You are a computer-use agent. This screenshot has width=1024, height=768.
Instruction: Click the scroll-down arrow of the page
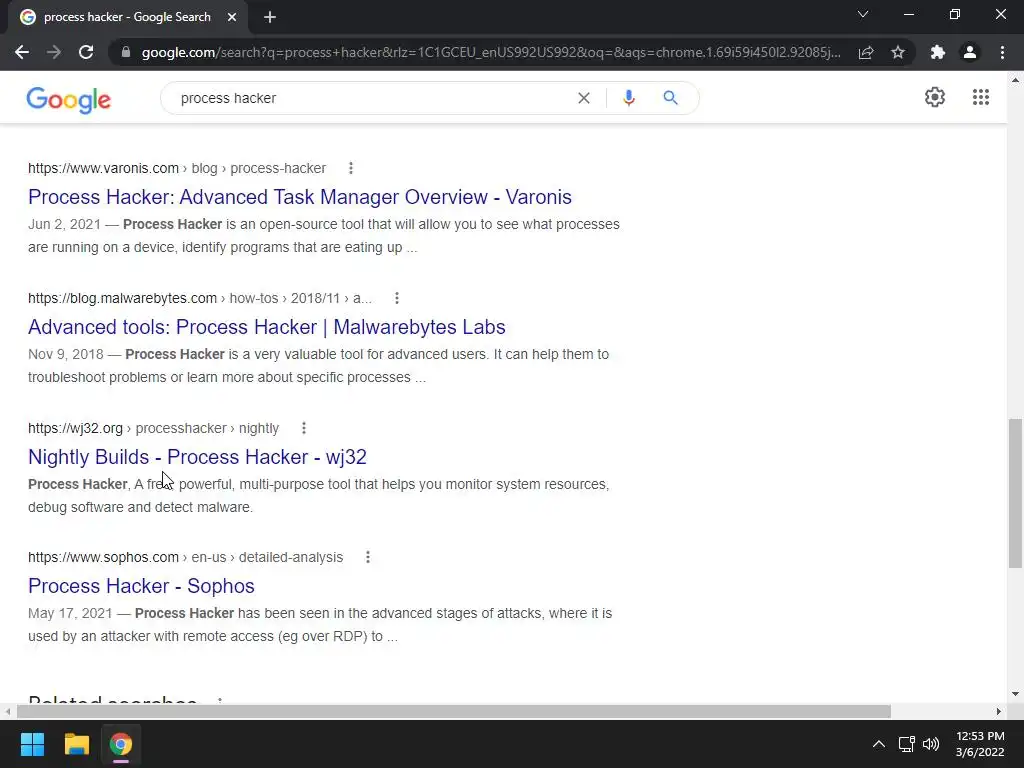click(x=1015, y=694)
